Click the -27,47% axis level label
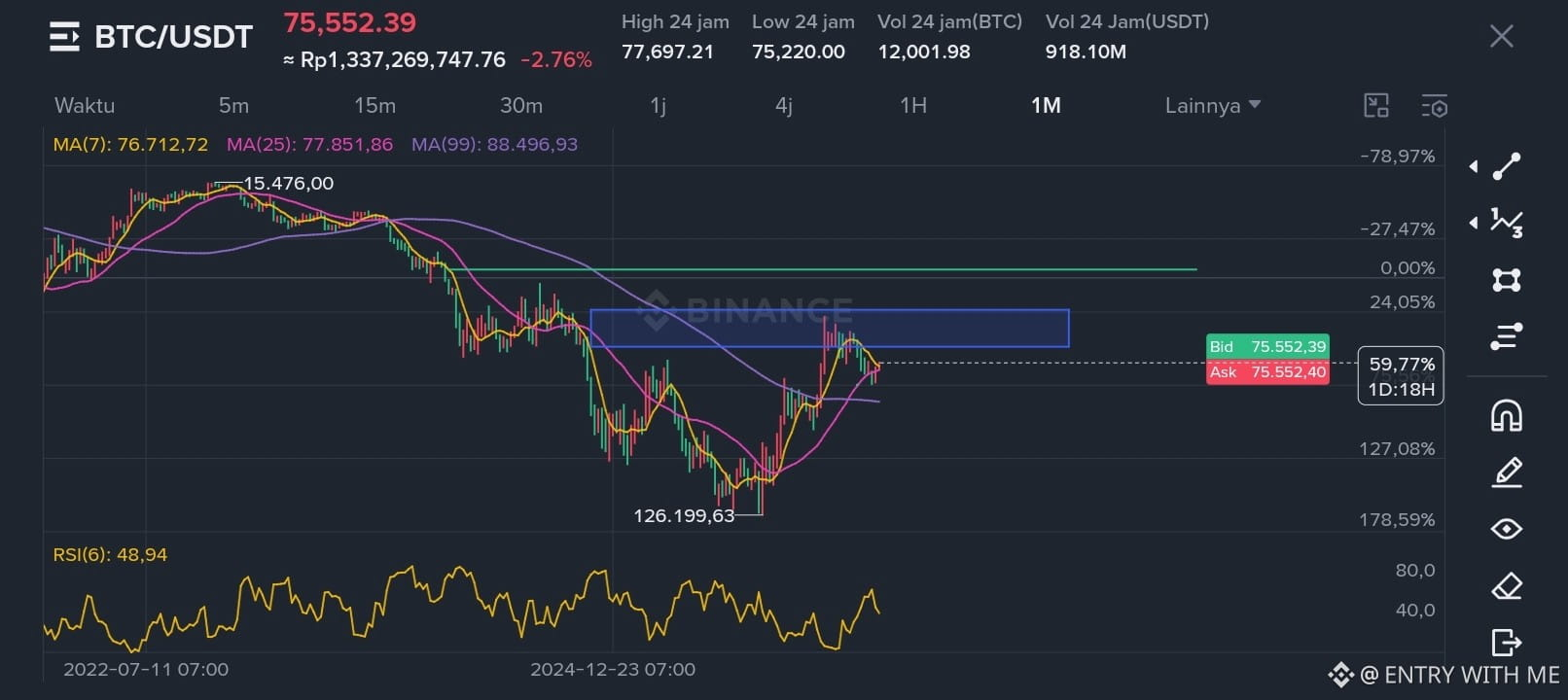 click(1397, 229)
